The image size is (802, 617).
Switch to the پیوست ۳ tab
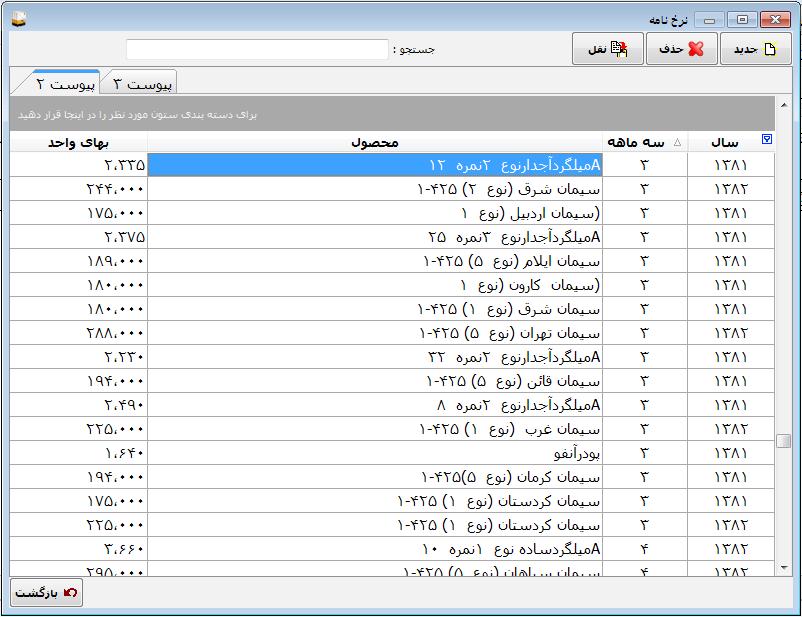pos(142,83)
